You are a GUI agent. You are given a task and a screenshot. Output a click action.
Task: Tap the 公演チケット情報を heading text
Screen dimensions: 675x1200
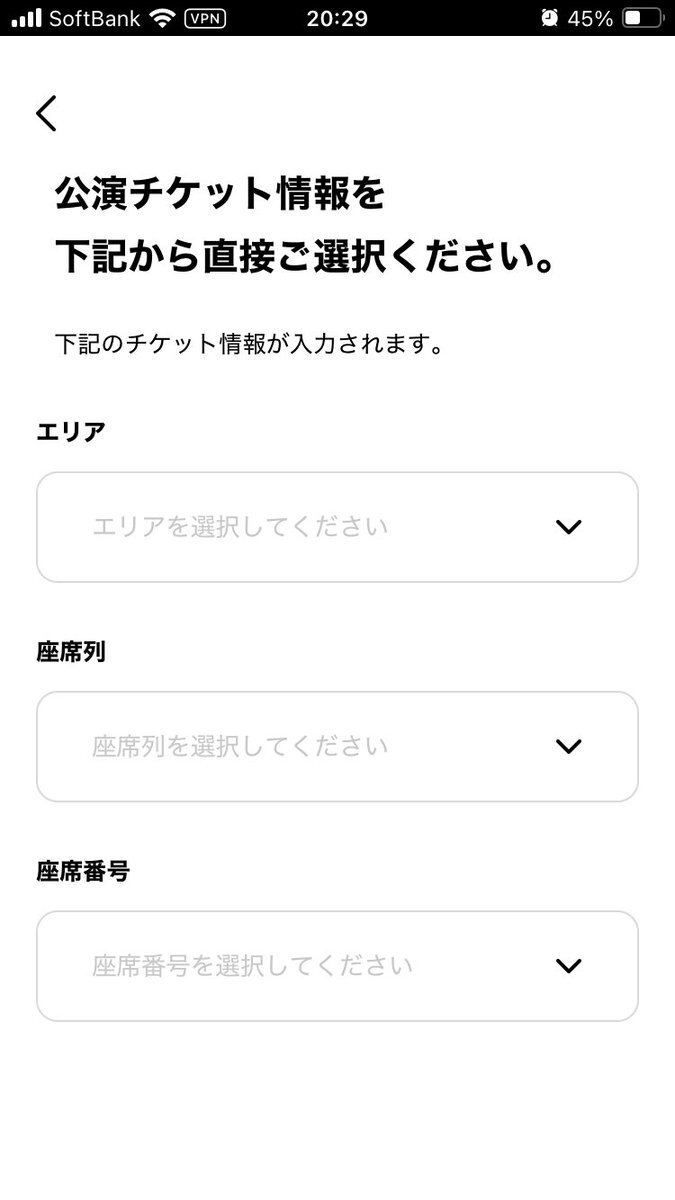point(220,195)
